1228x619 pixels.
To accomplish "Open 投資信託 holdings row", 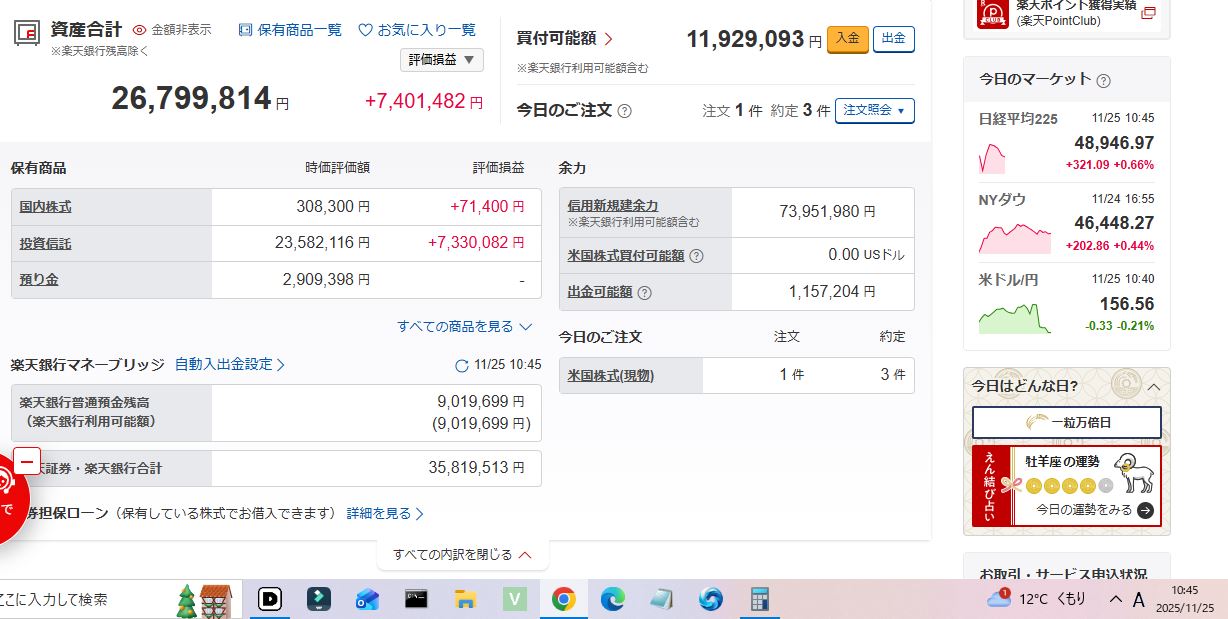I will point(46,243).
